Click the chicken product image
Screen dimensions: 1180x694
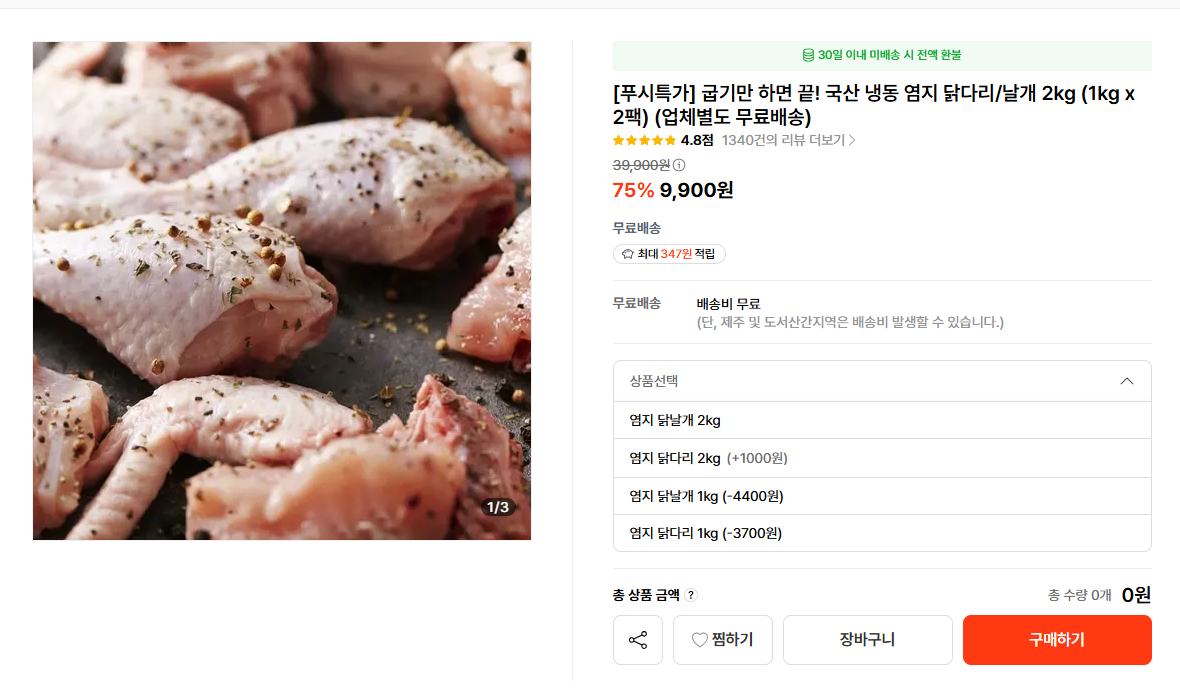282,290
